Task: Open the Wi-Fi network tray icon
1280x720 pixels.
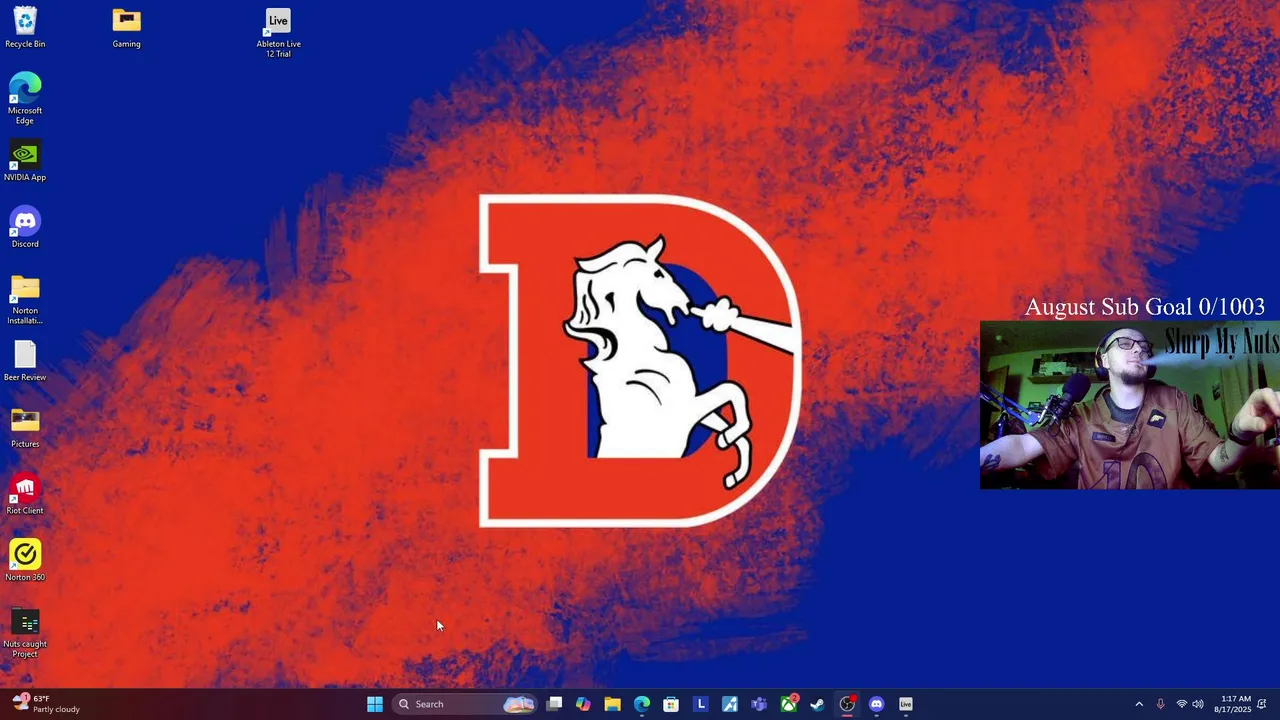Action: coord(1181,704)
